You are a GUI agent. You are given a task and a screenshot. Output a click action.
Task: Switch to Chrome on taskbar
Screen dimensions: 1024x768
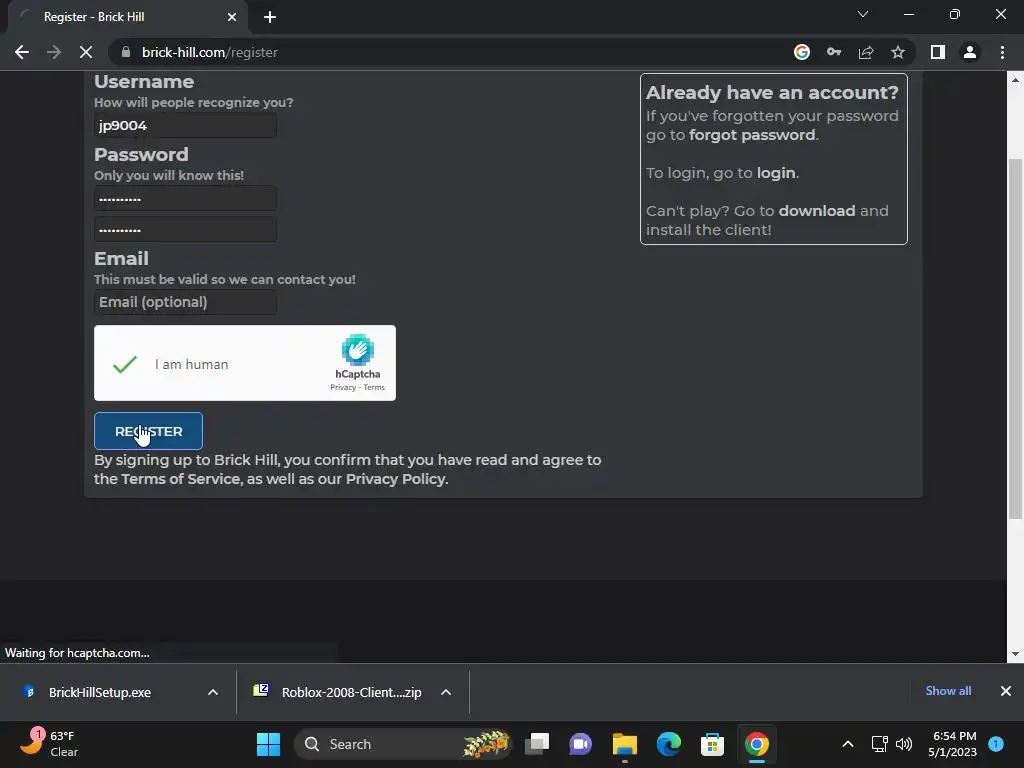coord(756,744)
